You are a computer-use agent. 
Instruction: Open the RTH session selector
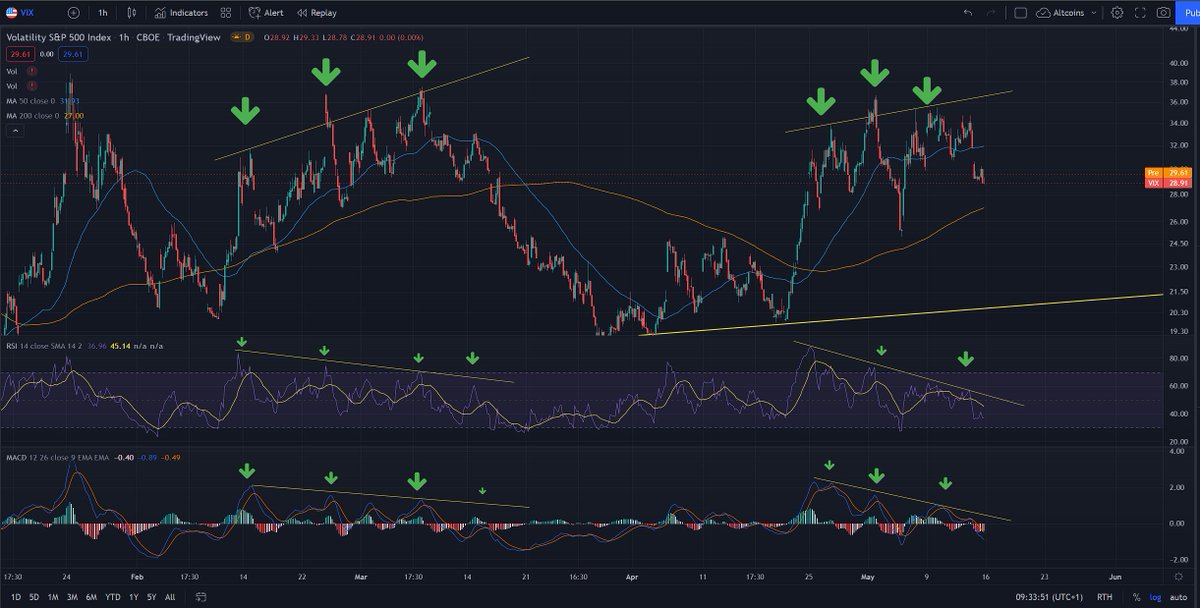click(1105, 597)
